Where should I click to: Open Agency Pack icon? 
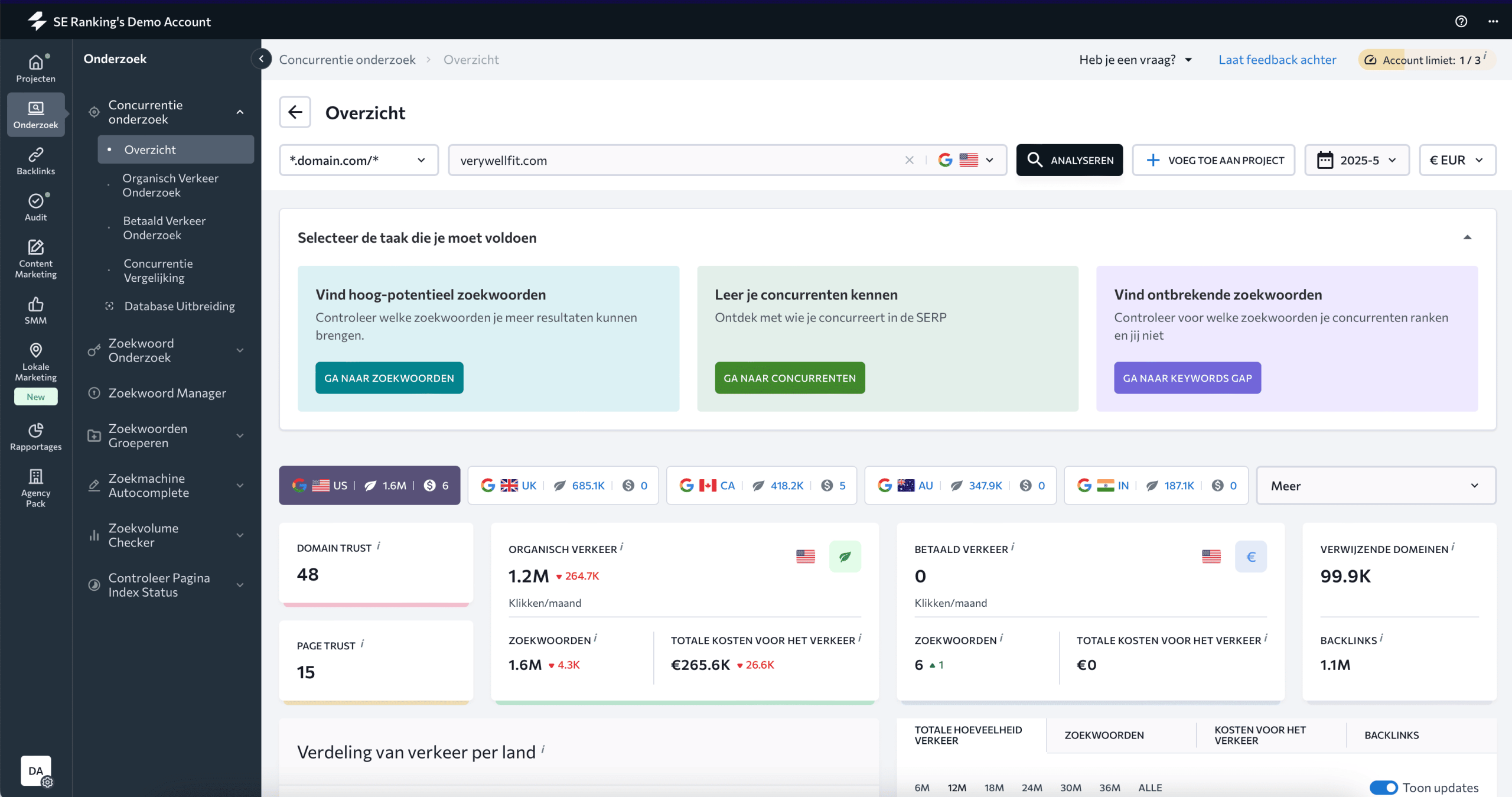point(35,476)
